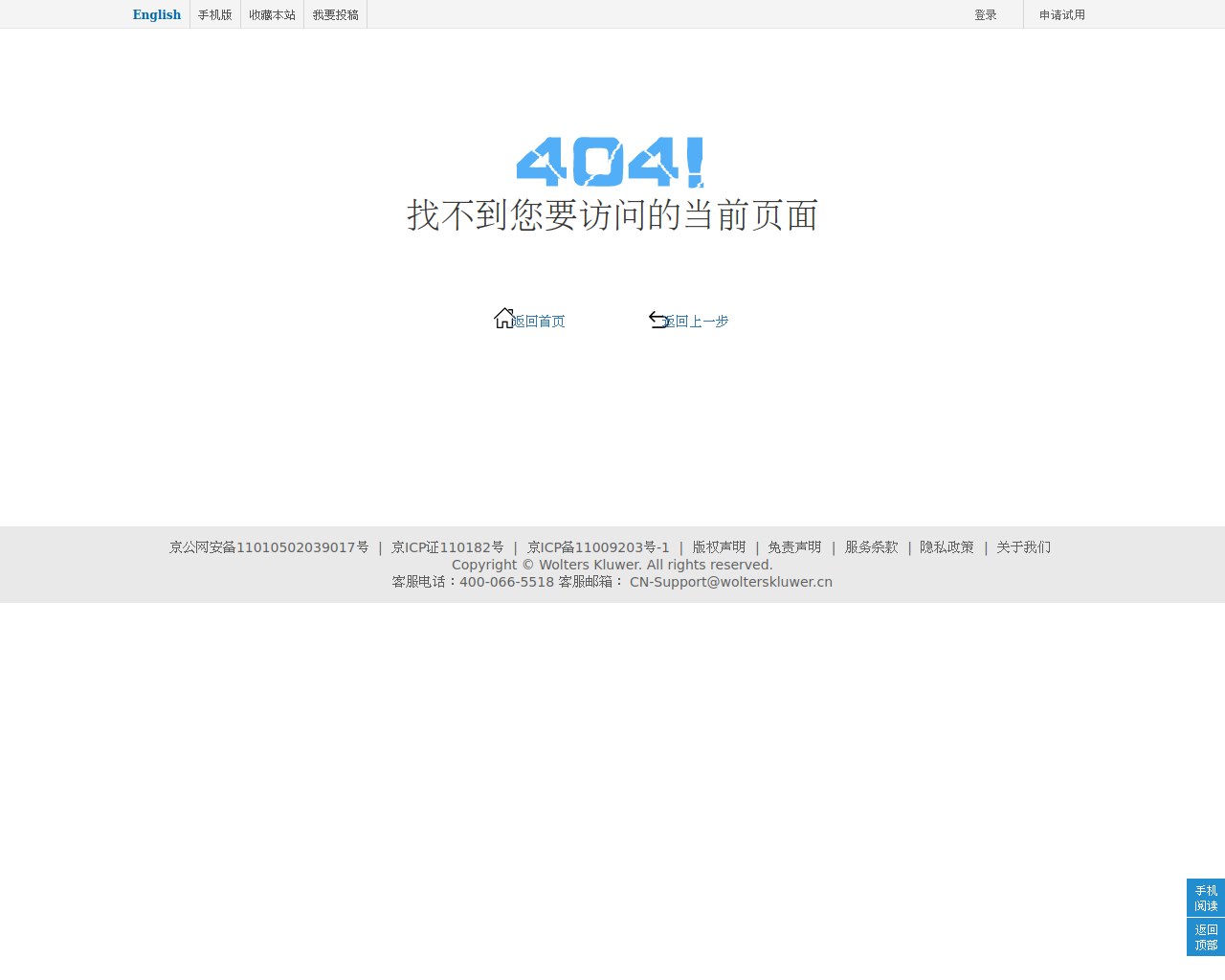
Task: Click the CN-Support@wolterskluwer.cn email address
Action: tap(731, 582)
